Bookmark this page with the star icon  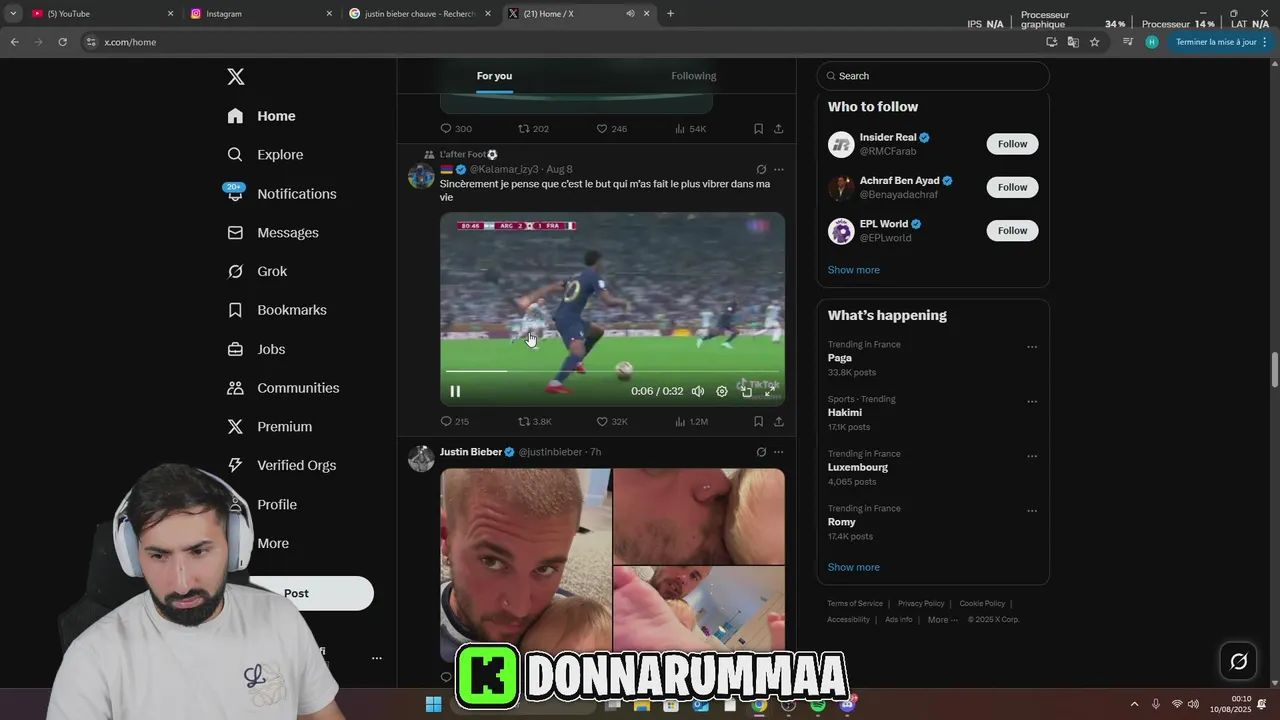tap(1095, 42)
